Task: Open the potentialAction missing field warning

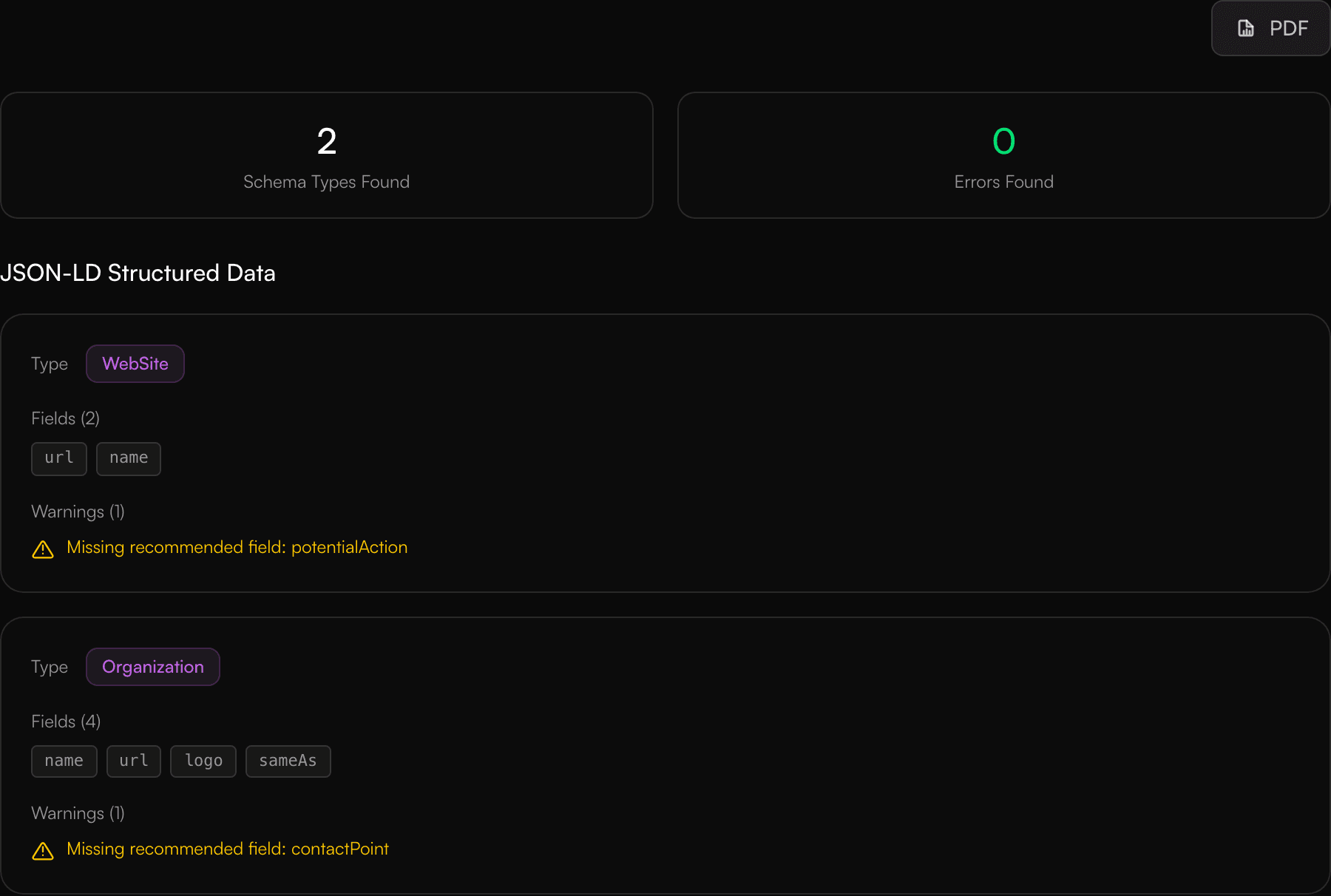Action: (x=237, y=547)
